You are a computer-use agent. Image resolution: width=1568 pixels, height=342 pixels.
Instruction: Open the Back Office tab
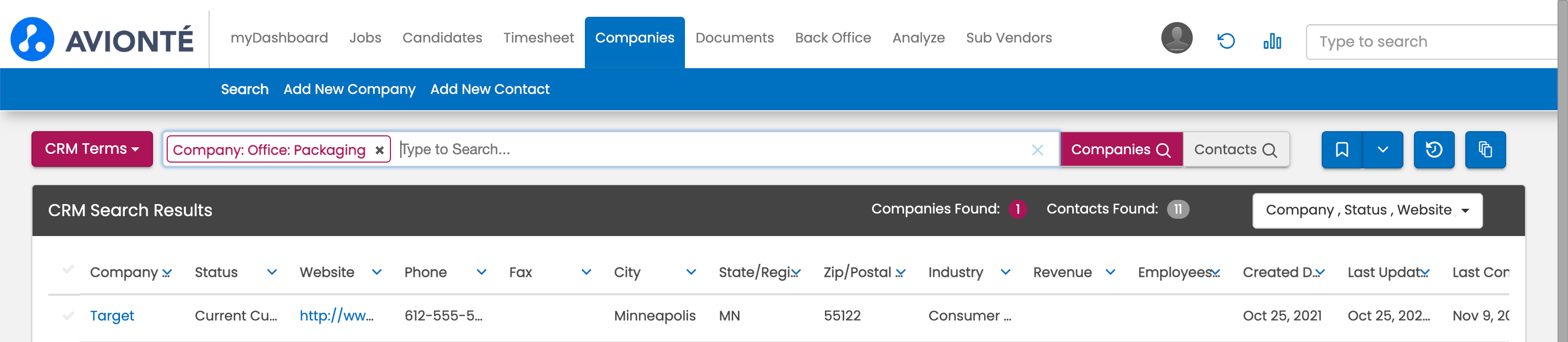833,38
